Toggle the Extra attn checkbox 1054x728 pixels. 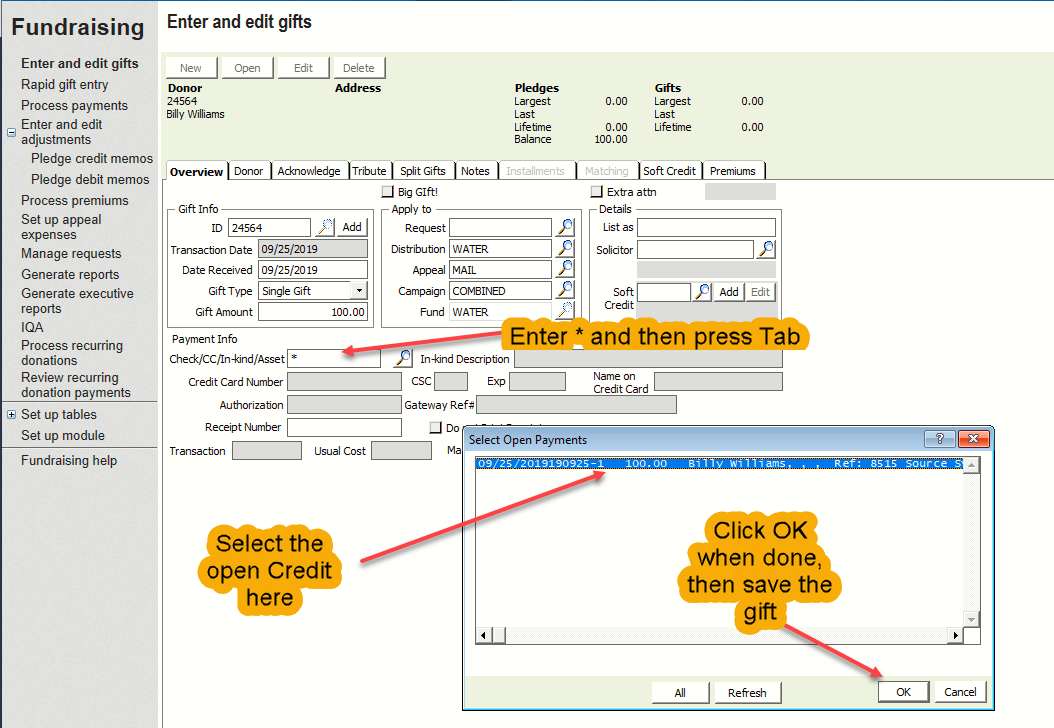[x=597, y=192]
